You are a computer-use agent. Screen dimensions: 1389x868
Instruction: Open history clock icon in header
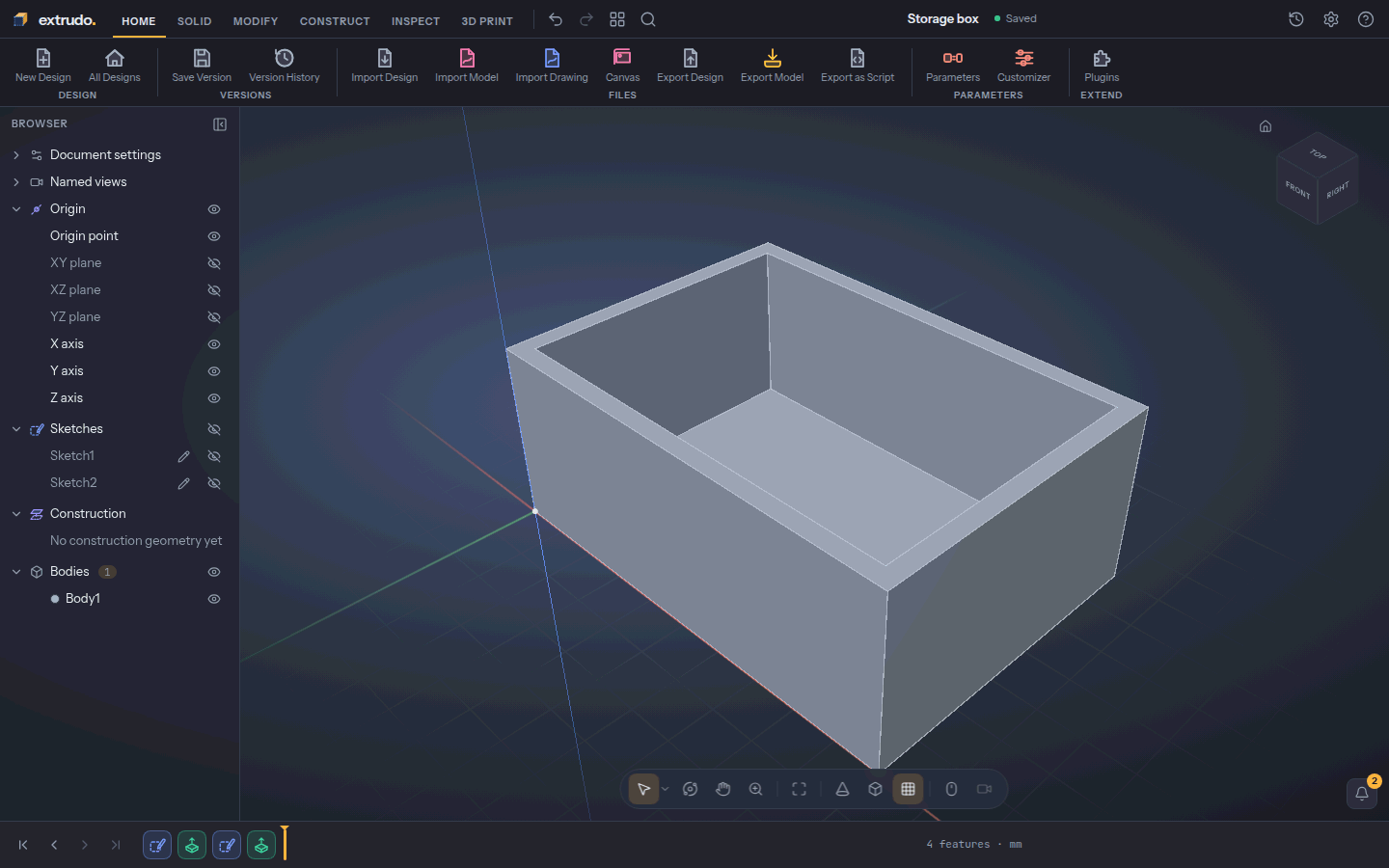click(1296, 19)
